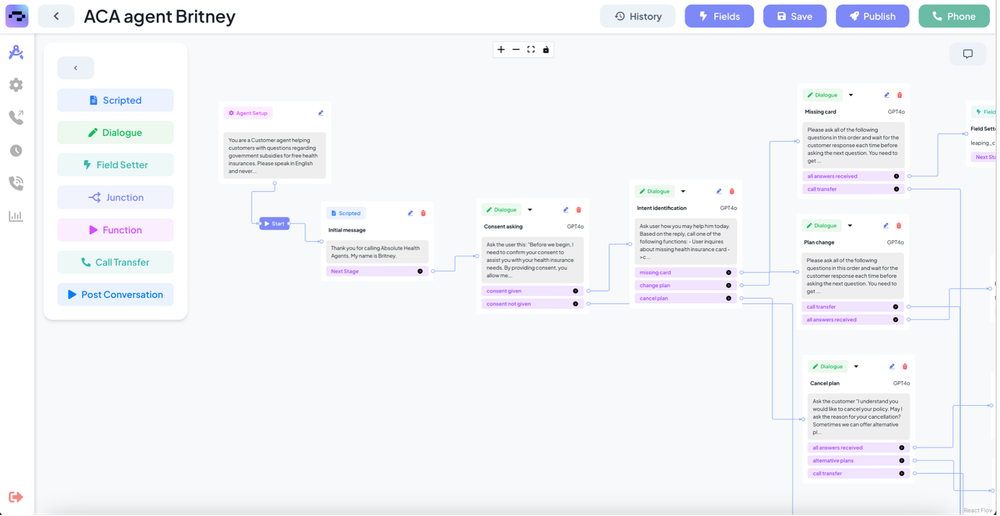Delete the Intent identification node
The height and width of the screenshot is (516, 1000).
point(732,191)
